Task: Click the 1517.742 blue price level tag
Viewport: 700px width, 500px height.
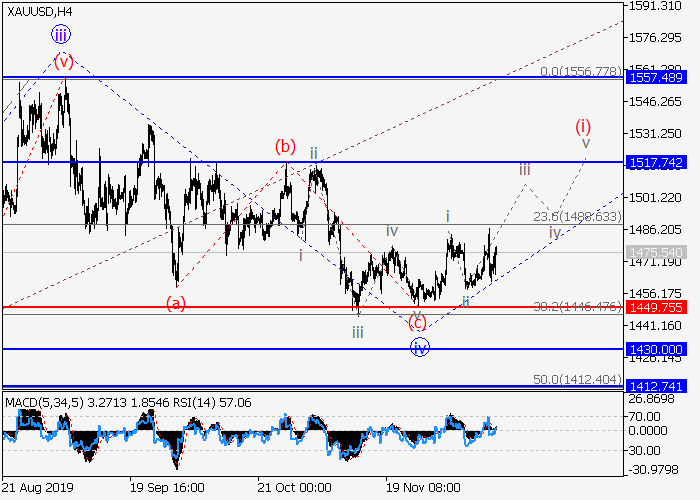Action: 654,162
